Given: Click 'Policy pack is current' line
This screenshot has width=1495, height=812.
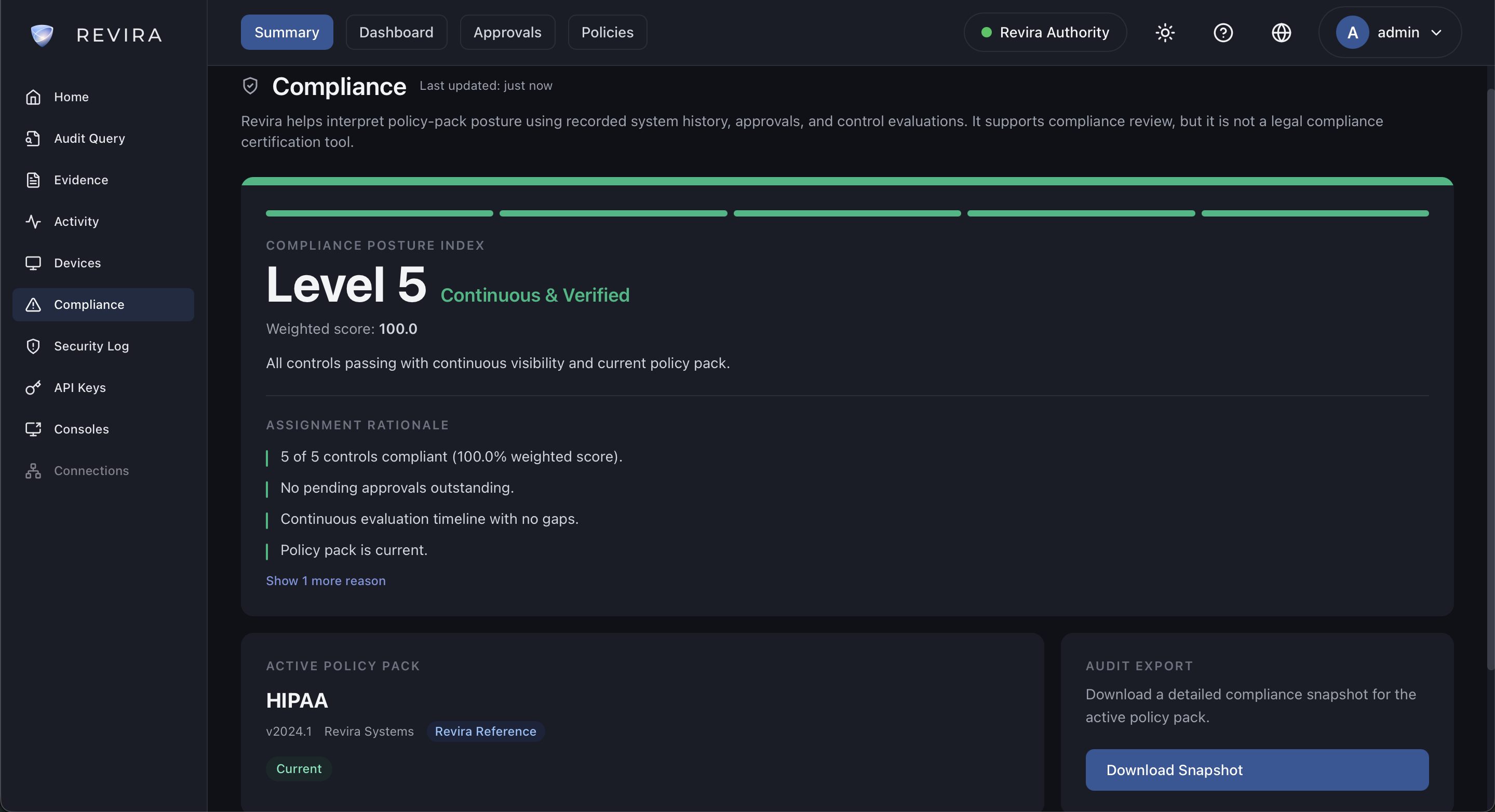Looking at the screenshot, I should [354, 550].
